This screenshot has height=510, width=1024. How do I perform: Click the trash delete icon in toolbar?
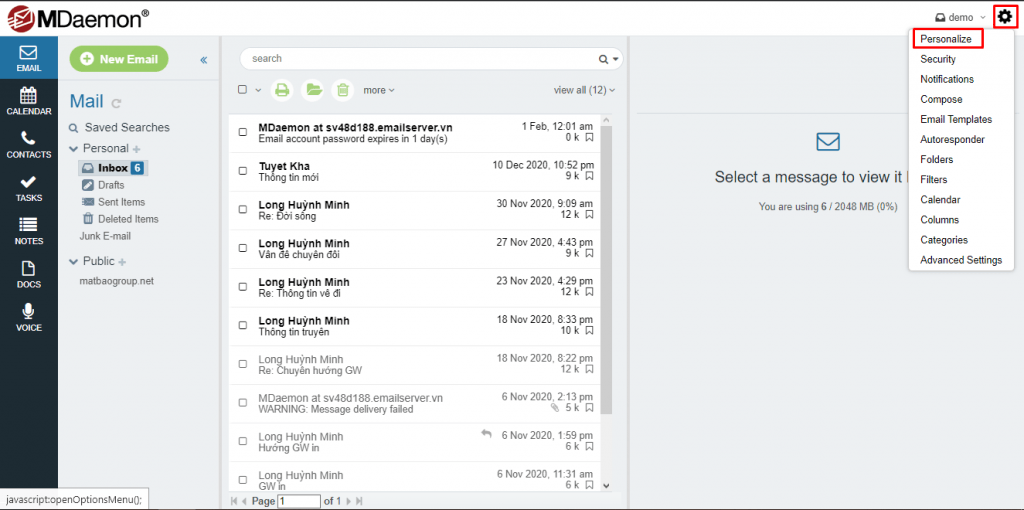(342, 90)
